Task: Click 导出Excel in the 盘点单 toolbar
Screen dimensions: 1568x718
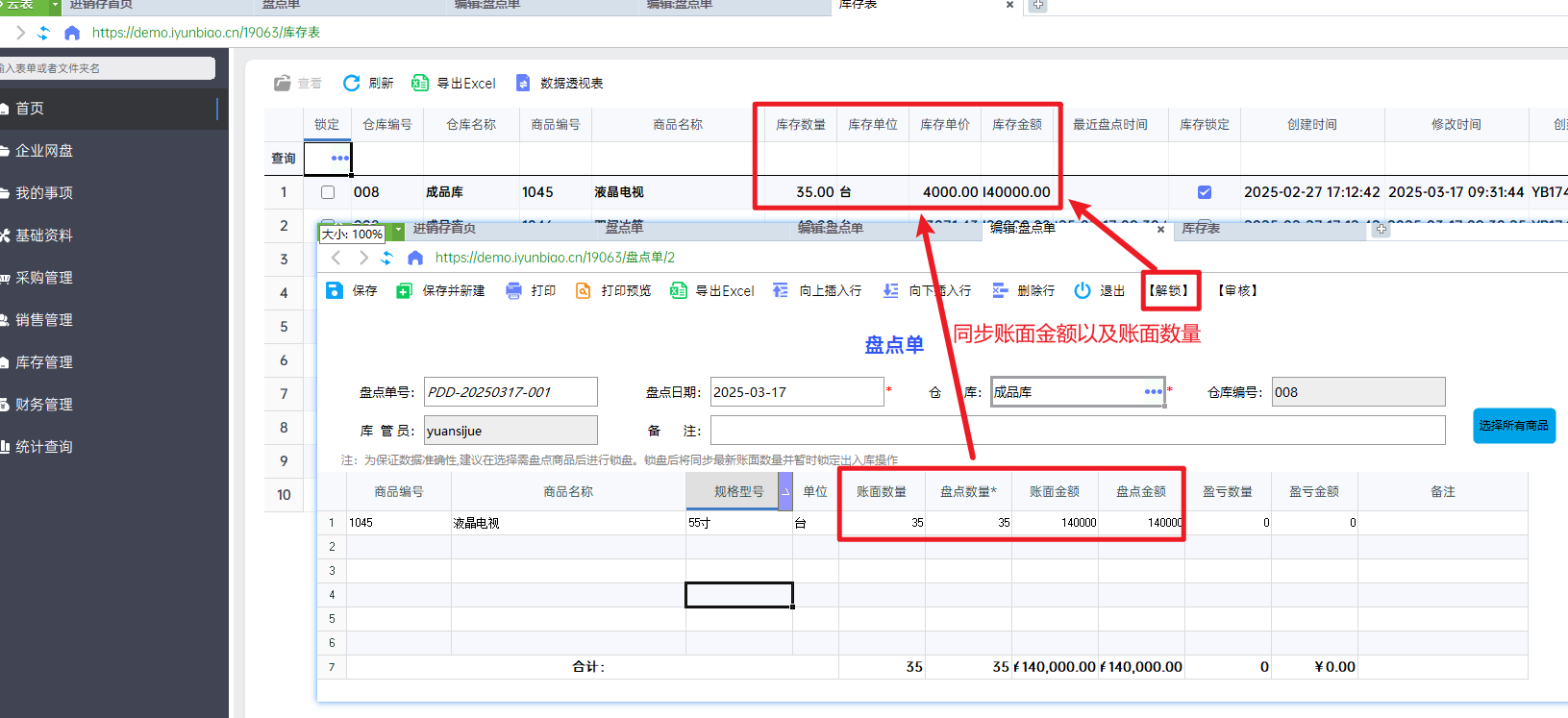Action: pyautogui.click(x=712, y=290)
